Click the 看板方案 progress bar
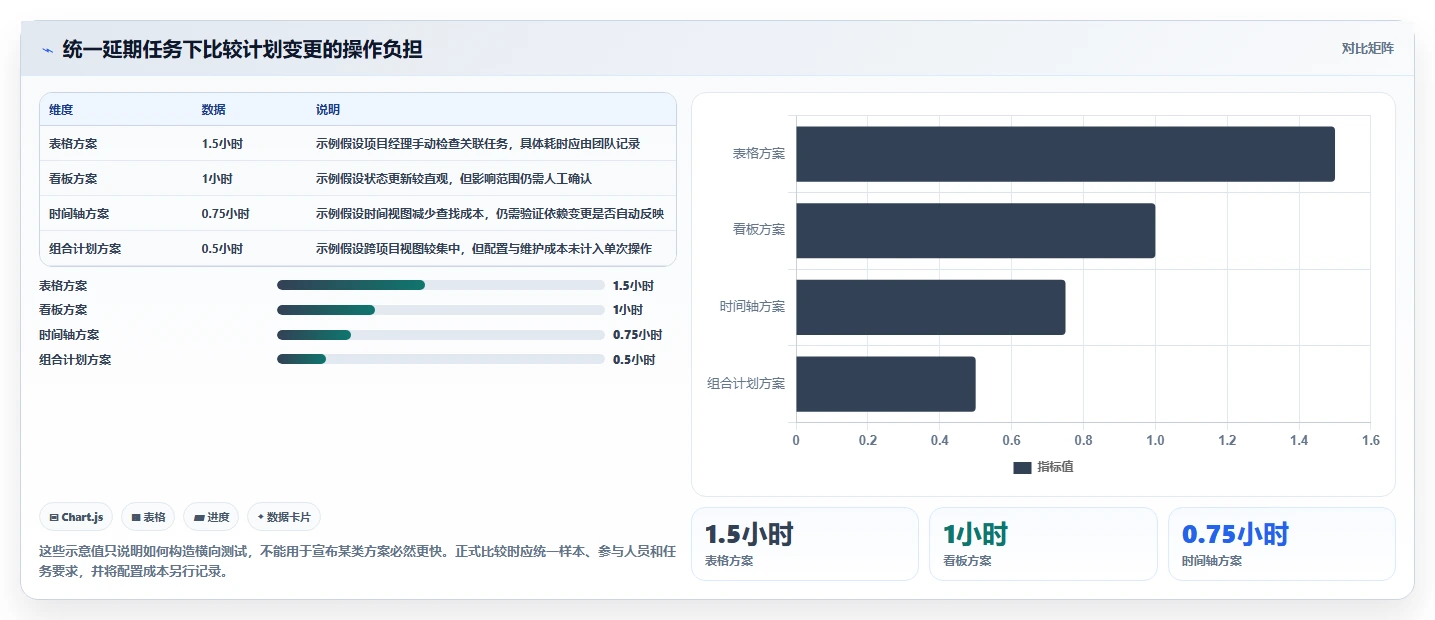The width and height of the screenshot is (1435, 620). 441,310
